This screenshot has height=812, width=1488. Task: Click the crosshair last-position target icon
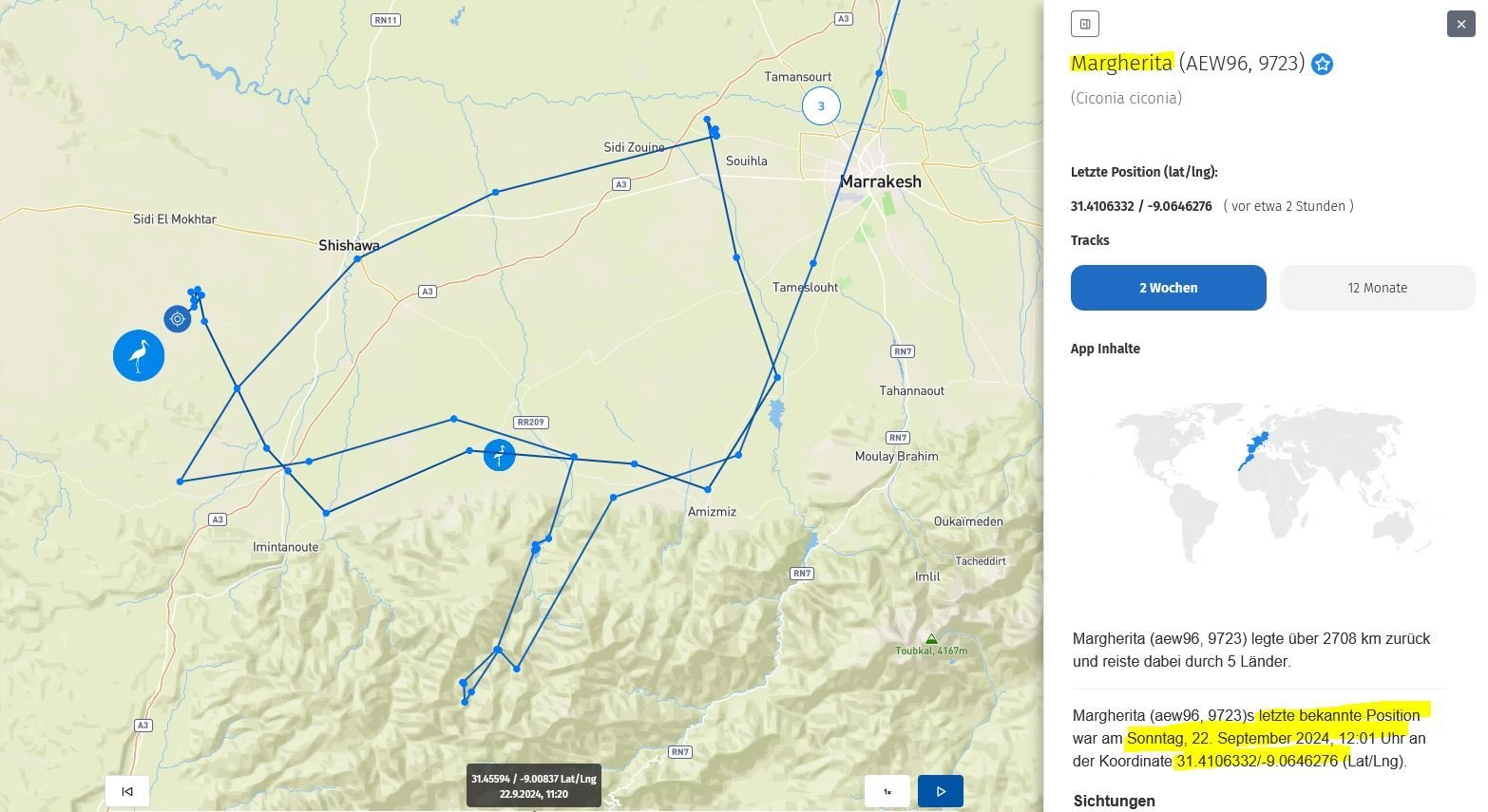coord(177,319)
